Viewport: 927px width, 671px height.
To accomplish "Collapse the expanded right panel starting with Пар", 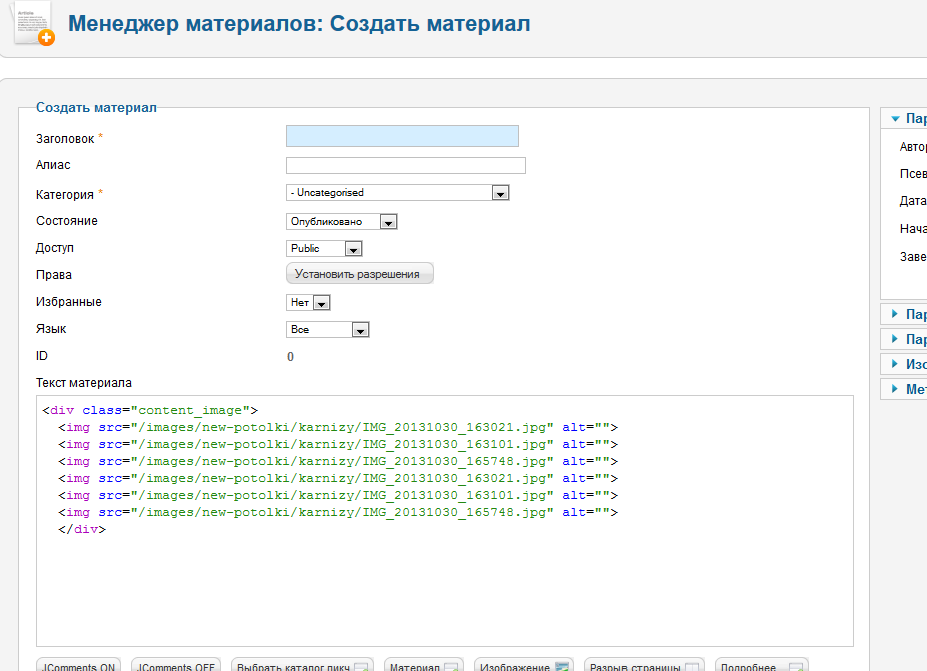I will [x=903, y=118].
